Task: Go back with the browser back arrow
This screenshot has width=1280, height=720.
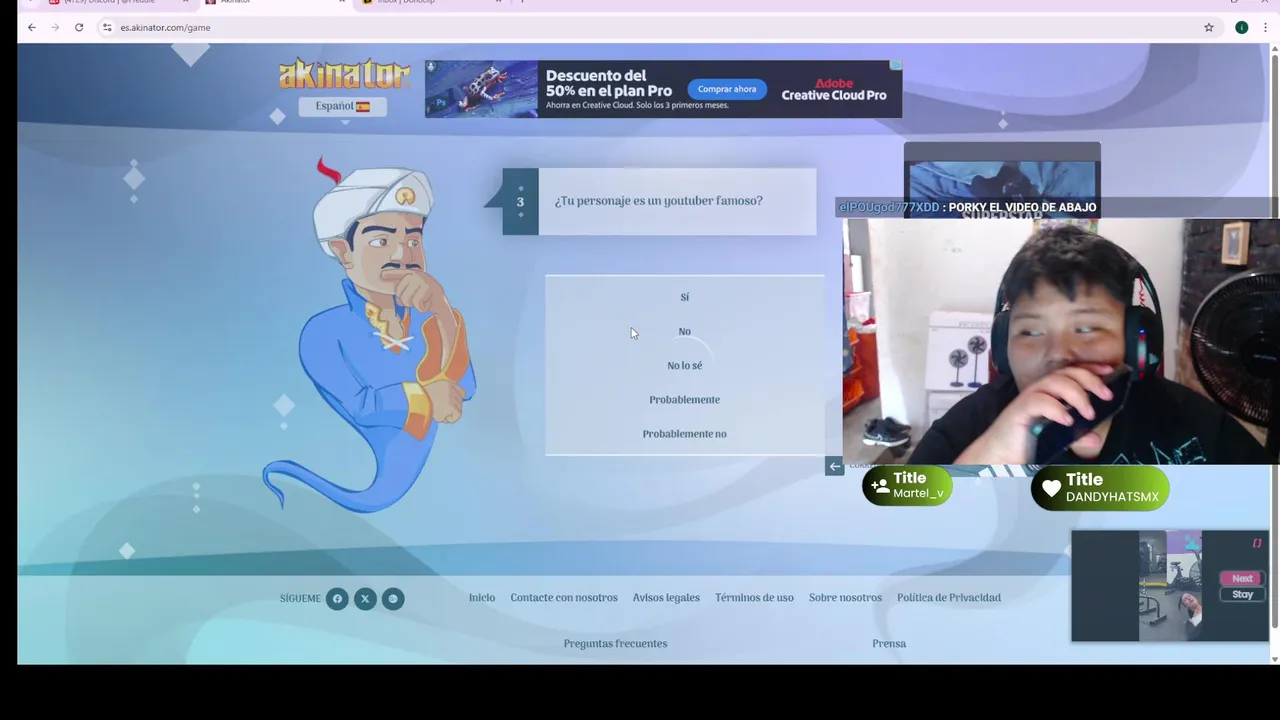Action: tap(32, 27)
